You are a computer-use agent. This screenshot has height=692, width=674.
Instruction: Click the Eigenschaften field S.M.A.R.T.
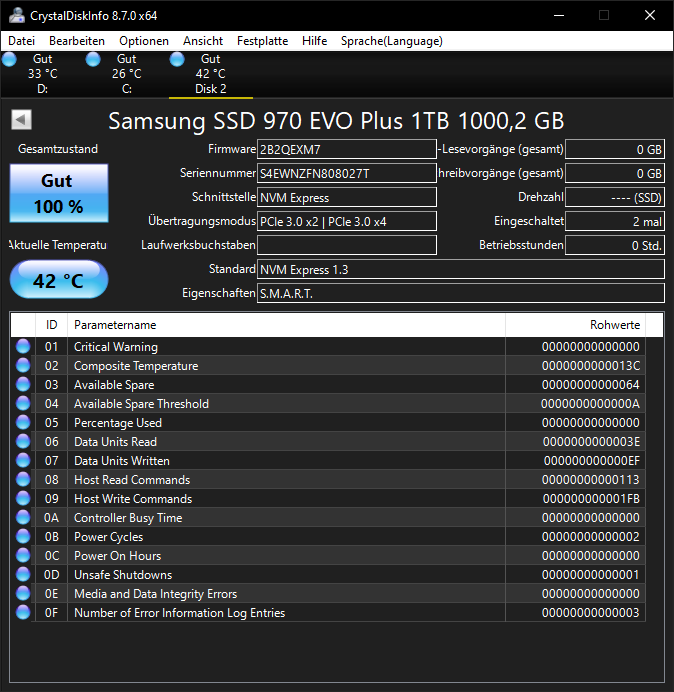[x=461, y=293]
